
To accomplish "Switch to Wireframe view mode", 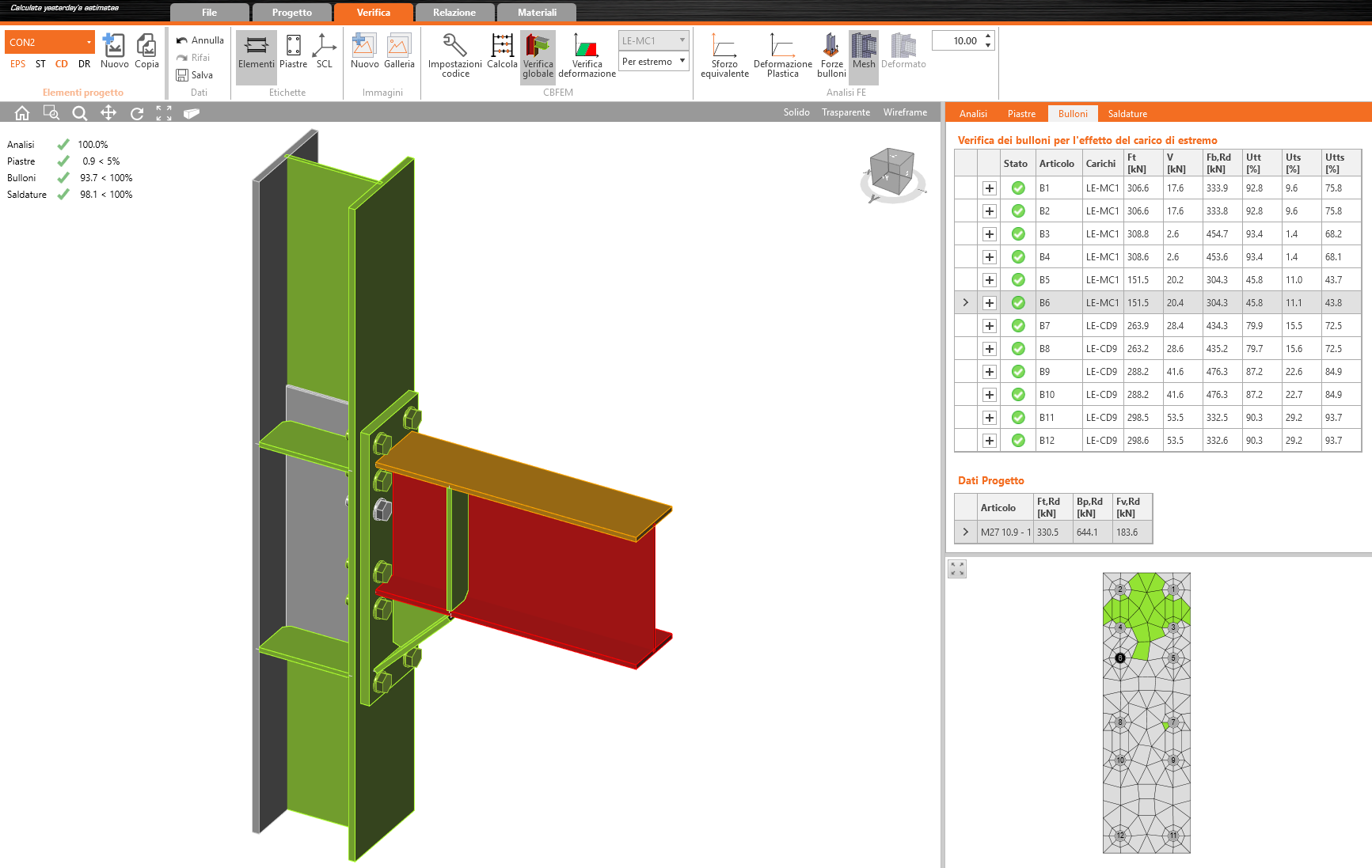I will click(x=905, y=112).
